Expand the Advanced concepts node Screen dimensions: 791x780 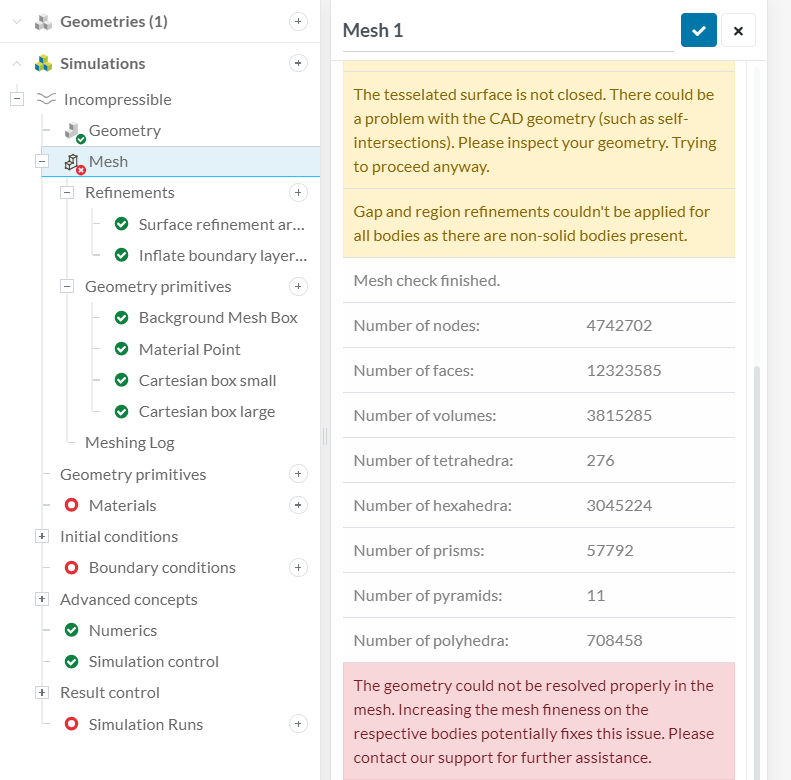pyautogui.click(x=42, y=599)
